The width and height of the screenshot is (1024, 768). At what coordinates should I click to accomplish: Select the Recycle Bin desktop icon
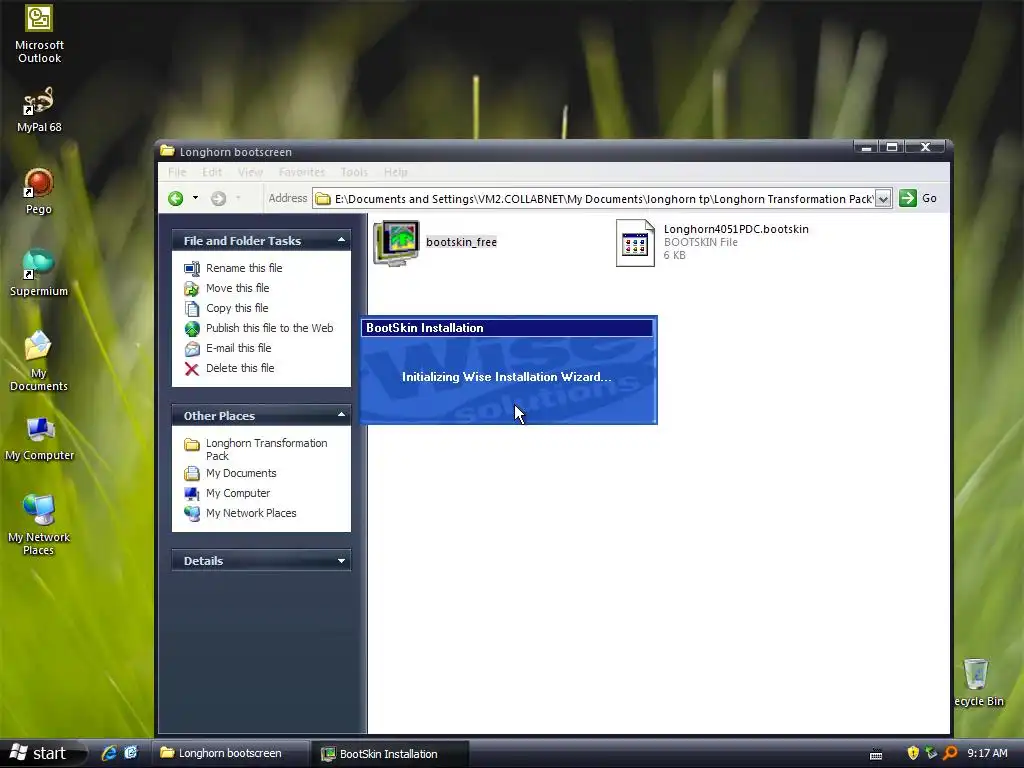978,682
